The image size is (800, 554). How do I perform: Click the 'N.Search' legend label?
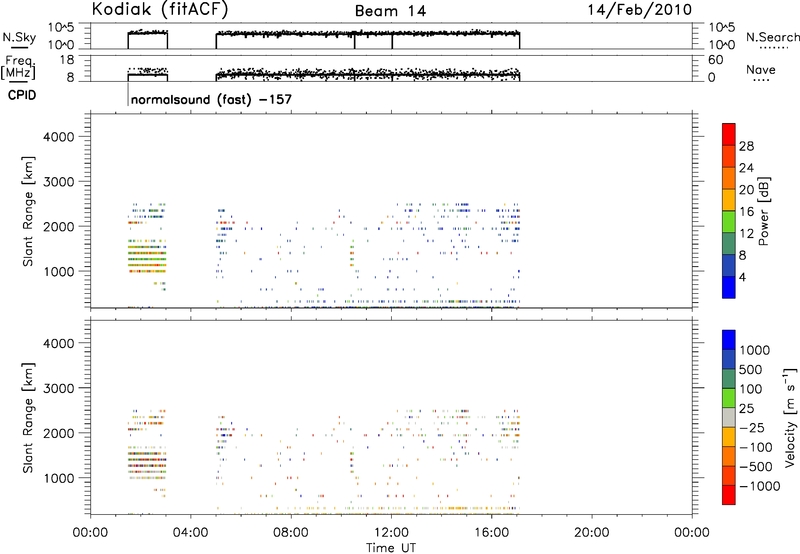772,37
